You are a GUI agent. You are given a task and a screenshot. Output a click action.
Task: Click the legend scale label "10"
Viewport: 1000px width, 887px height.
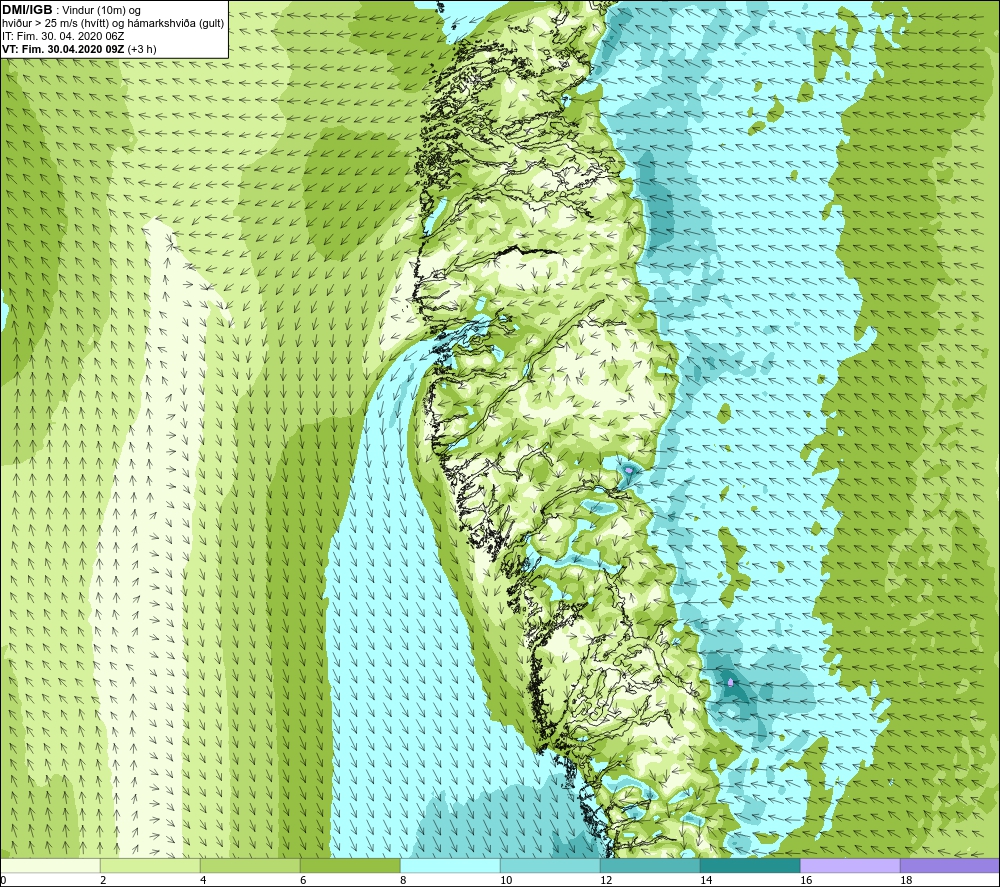(506, 881)
